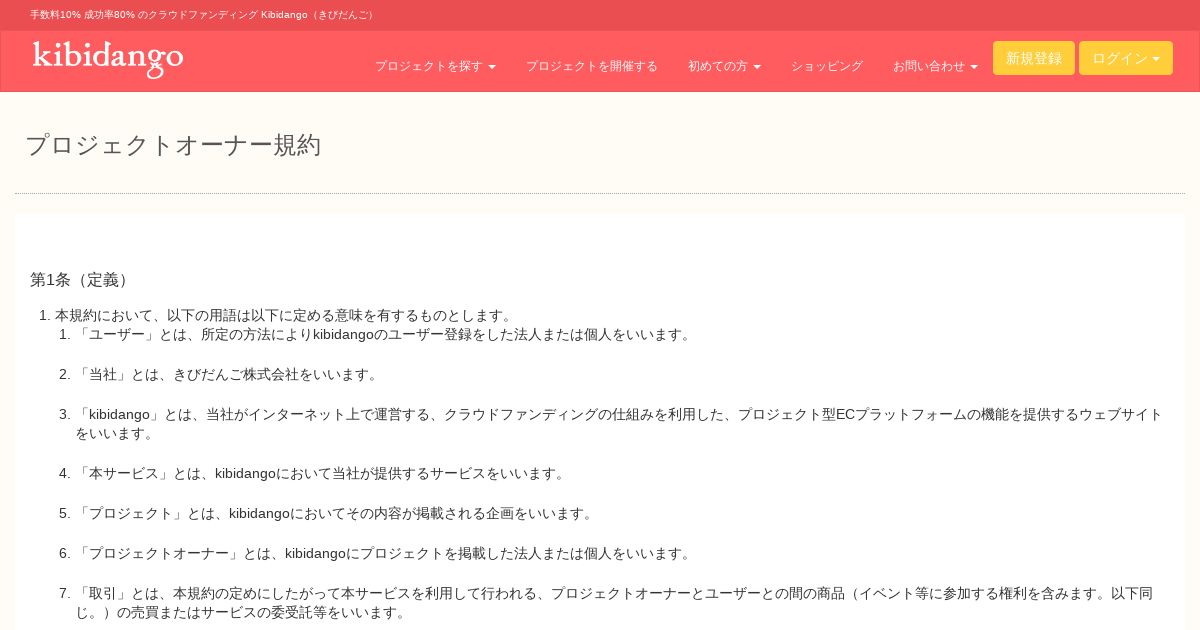Open the プロジェクトを探す dropdown menu

pyautogui.click(x=435, y=66)
